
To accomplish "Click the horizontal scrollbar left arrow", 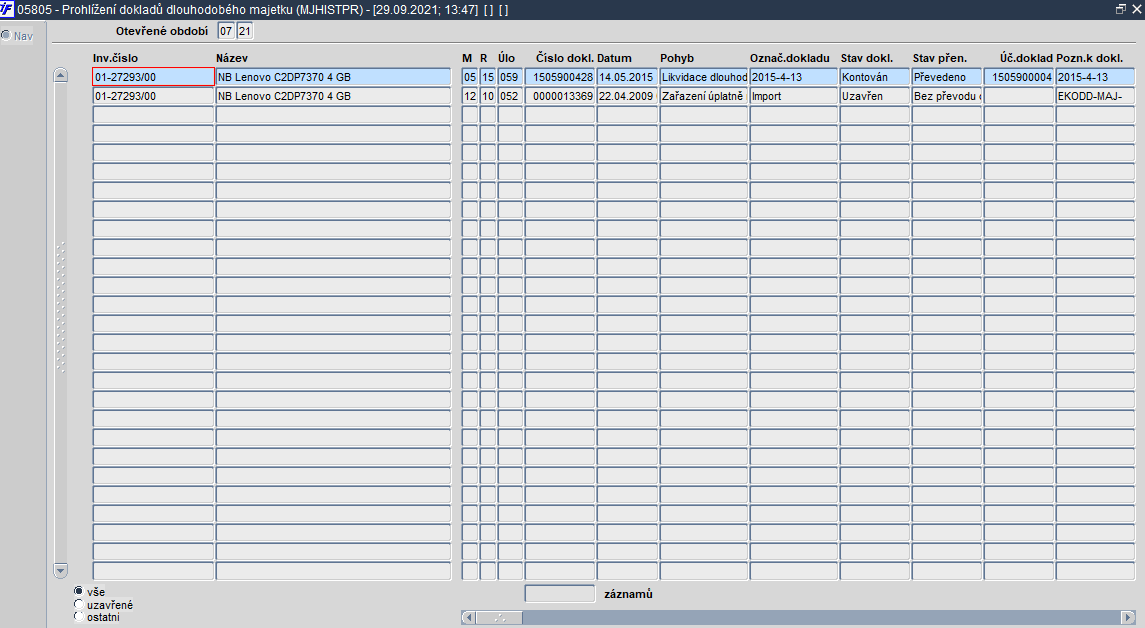I will point(468,618).
